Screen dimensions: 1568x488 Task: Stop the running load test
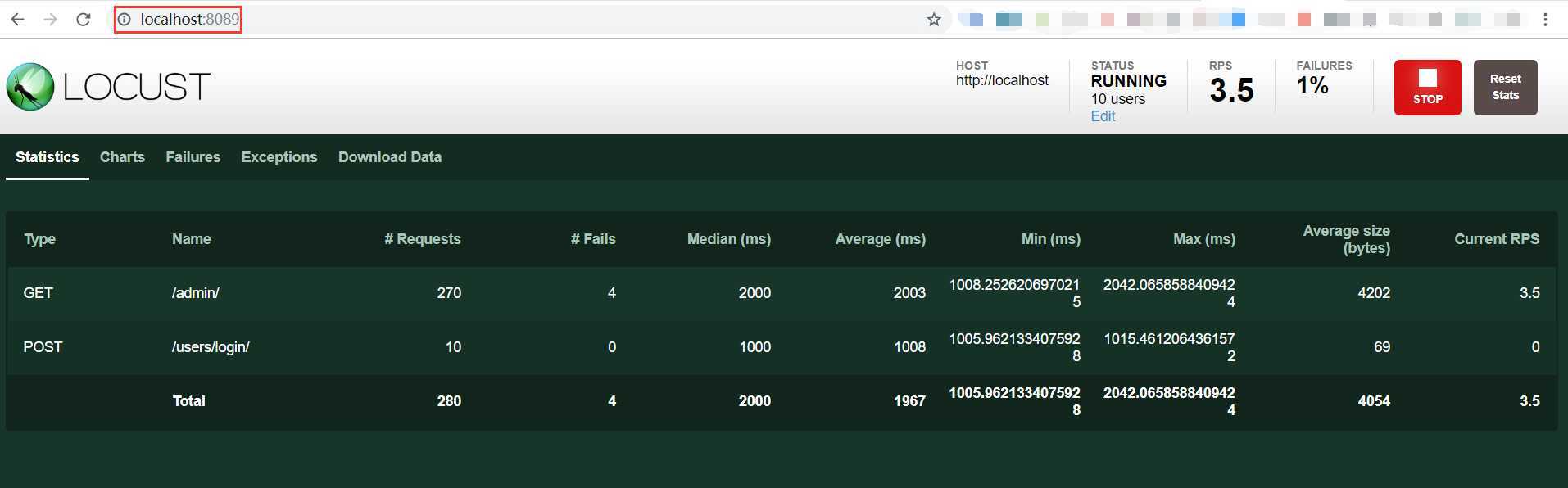(x=1427, y=88)
